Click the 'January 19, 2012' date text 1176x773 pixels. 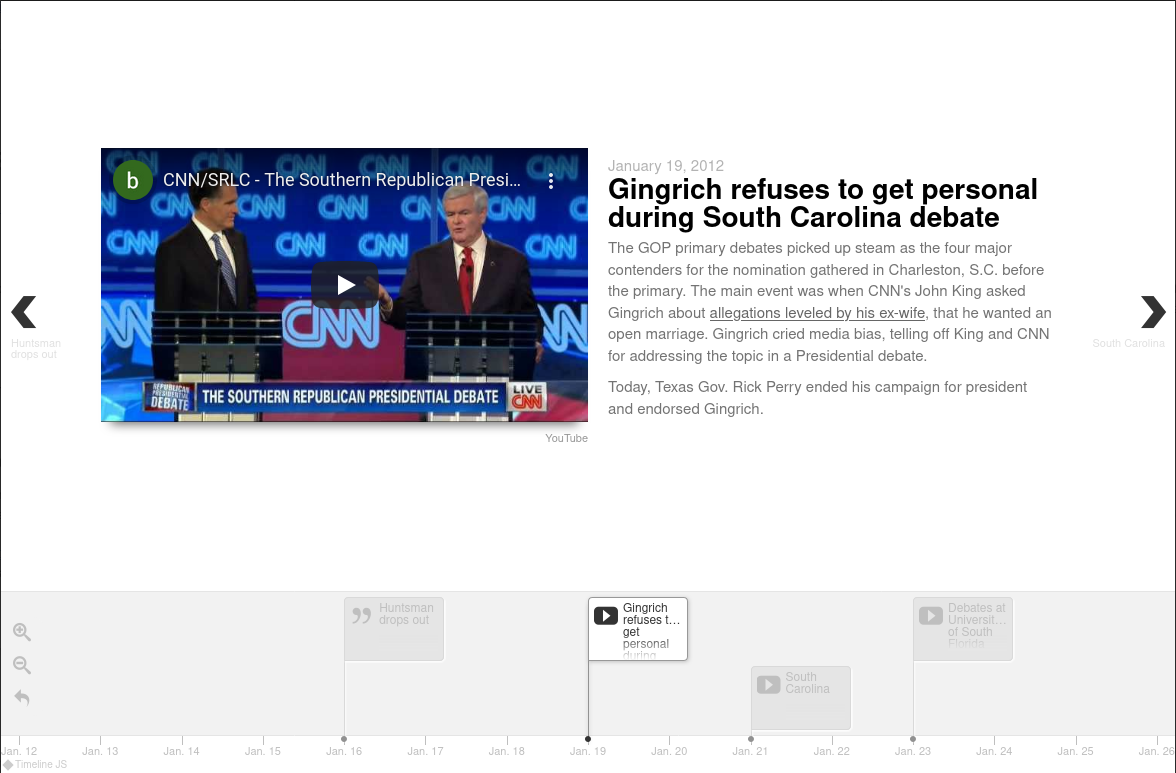(666, 166)
